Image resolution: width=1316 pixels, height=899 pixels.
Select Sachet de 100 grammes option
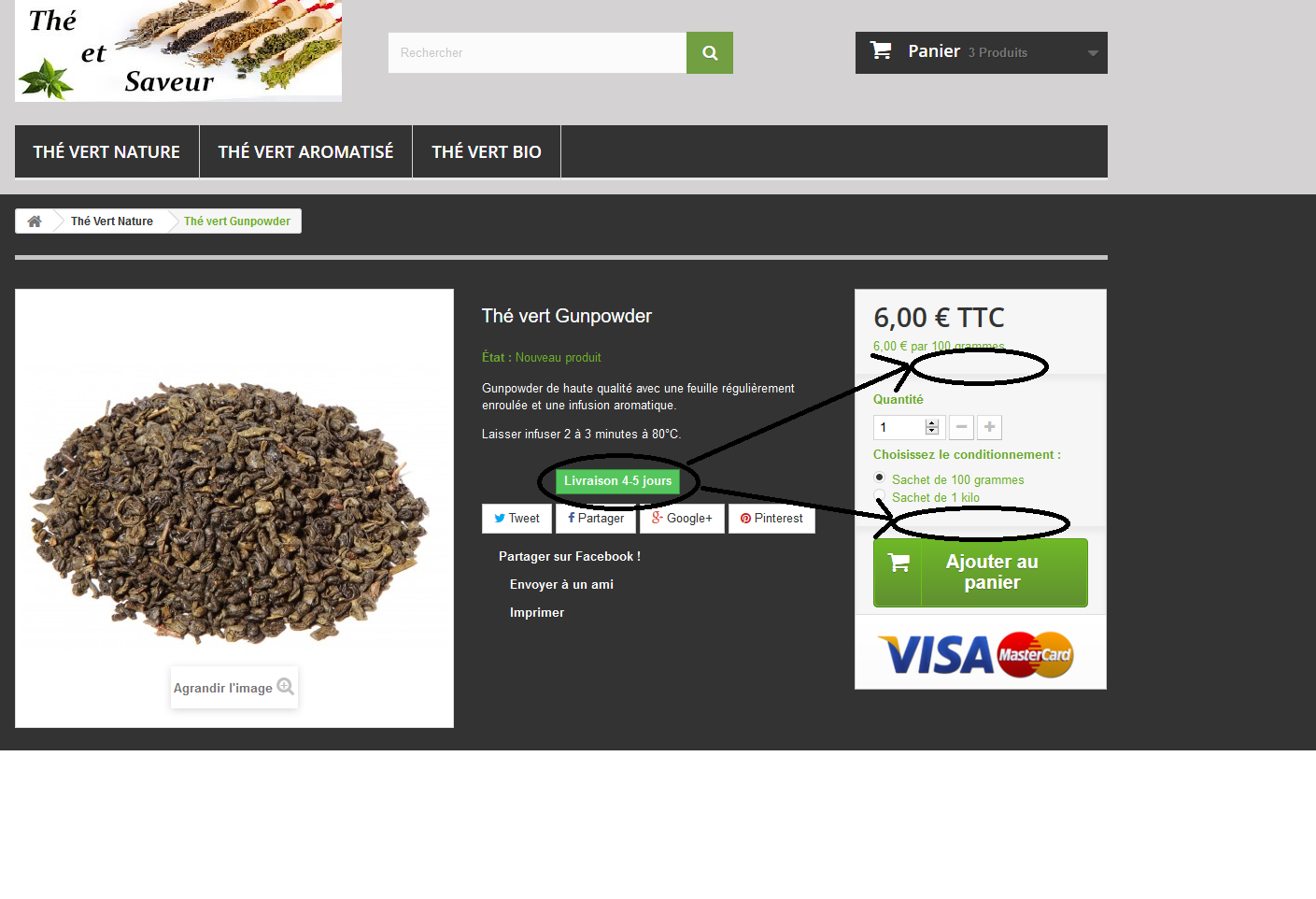(879, 478)
